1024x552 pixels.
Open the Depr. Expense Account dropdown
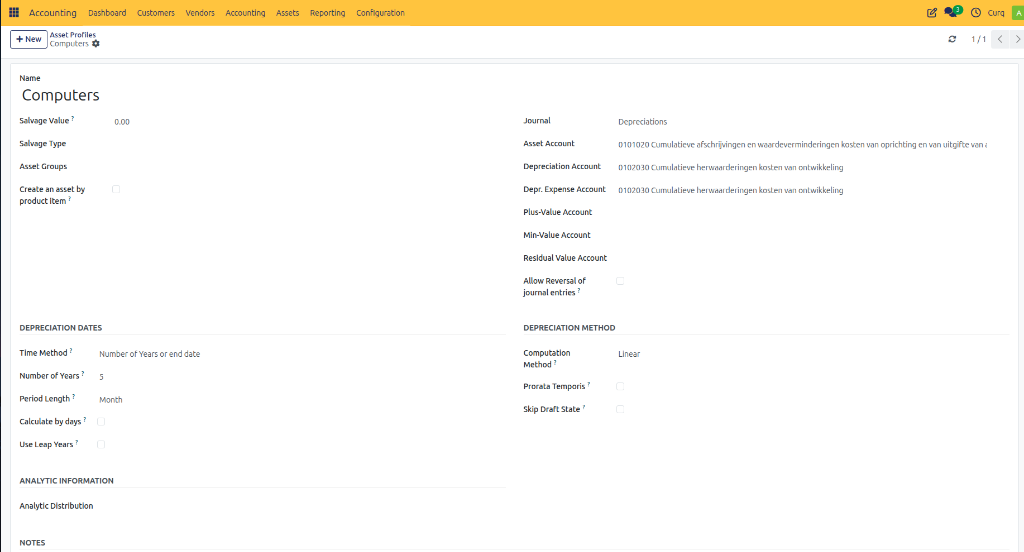pyautogui.click(x=812, y=190)
